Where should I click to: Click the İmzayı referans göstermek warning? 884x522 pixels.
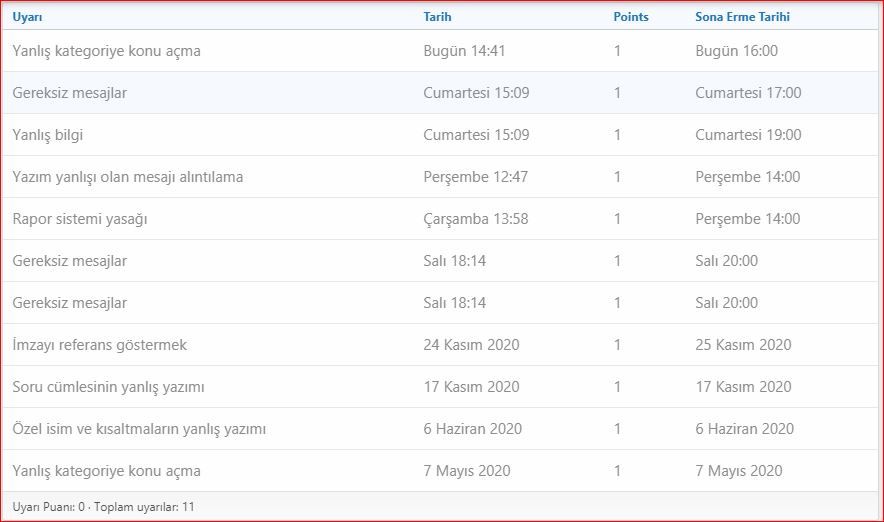(x=100, y=345)
